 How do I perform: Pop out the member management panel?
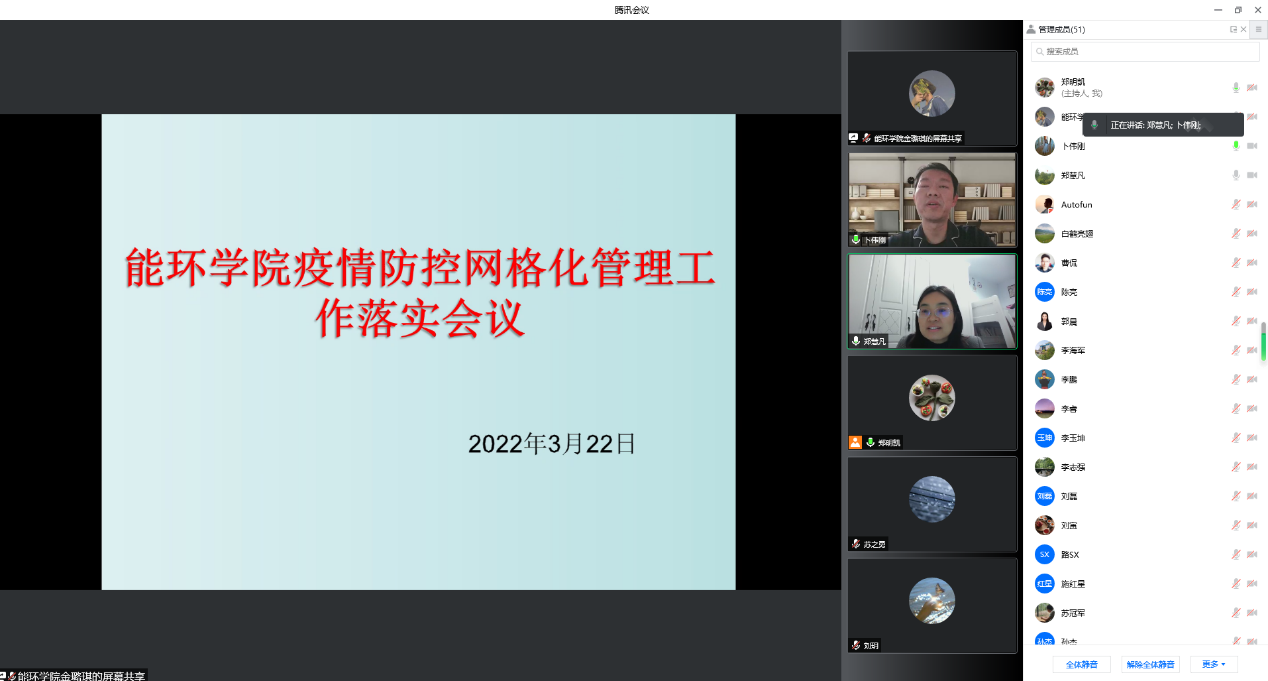pos(1233,30)
